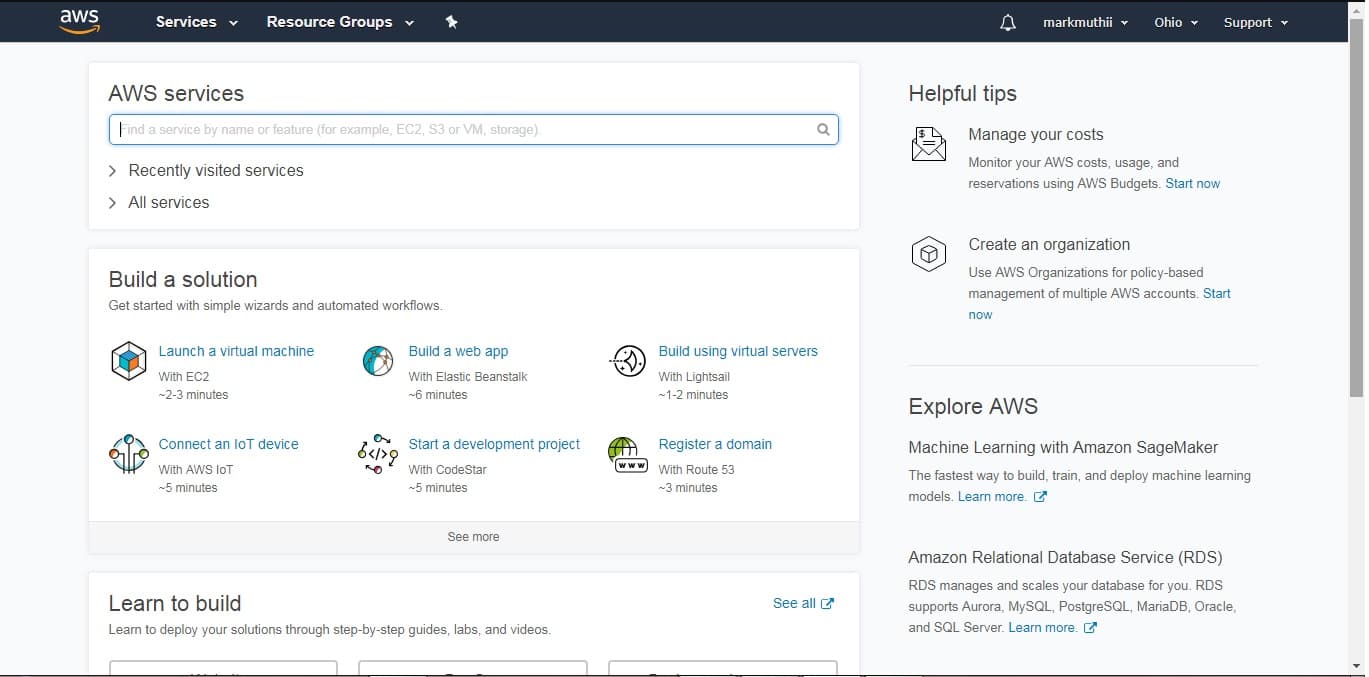
Task: Click the pin shortcut icon in navbar
Action: point(451,22)
